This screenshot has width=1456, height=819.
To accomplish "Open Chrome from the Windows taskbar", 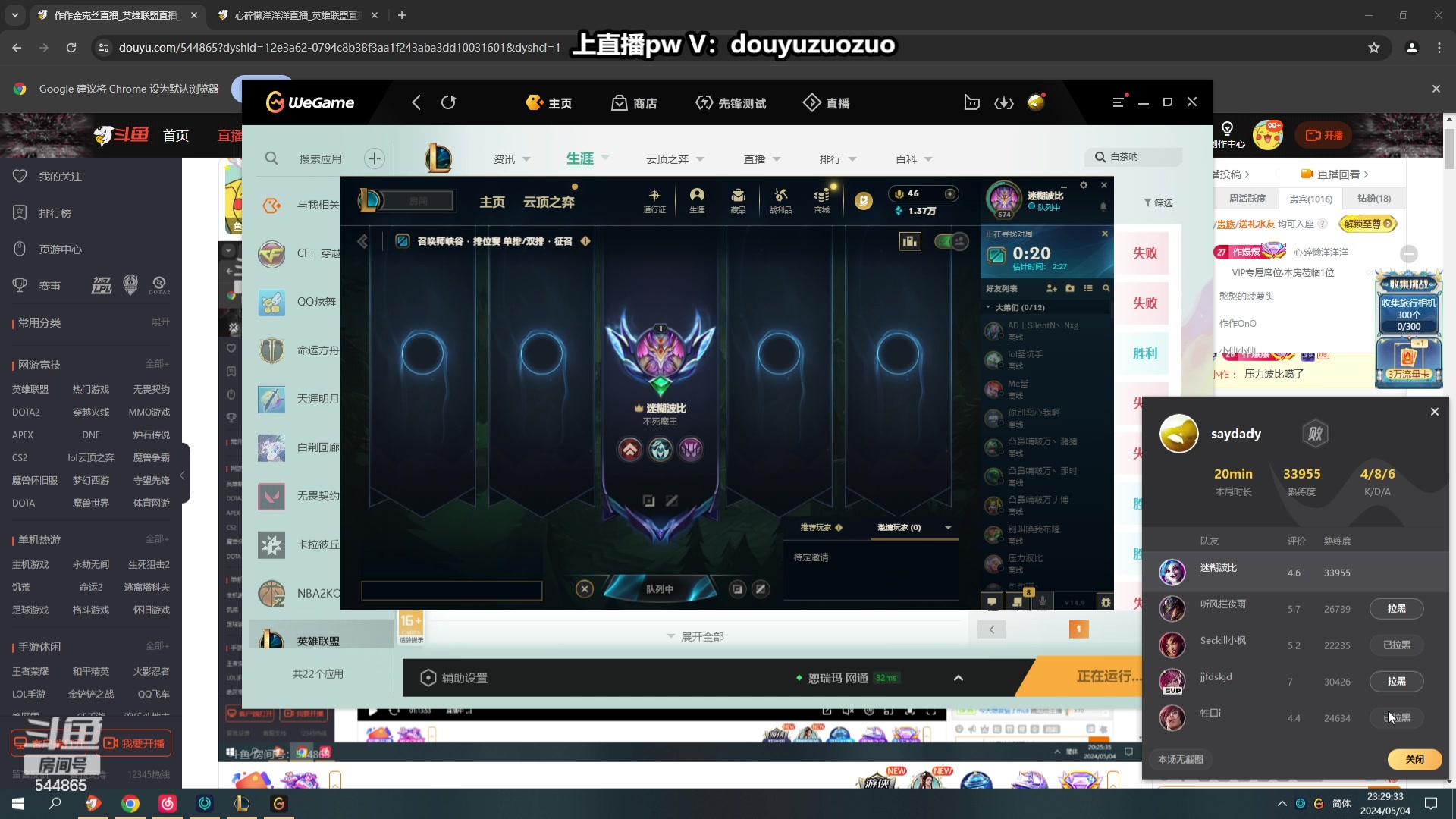I will 130,804.
